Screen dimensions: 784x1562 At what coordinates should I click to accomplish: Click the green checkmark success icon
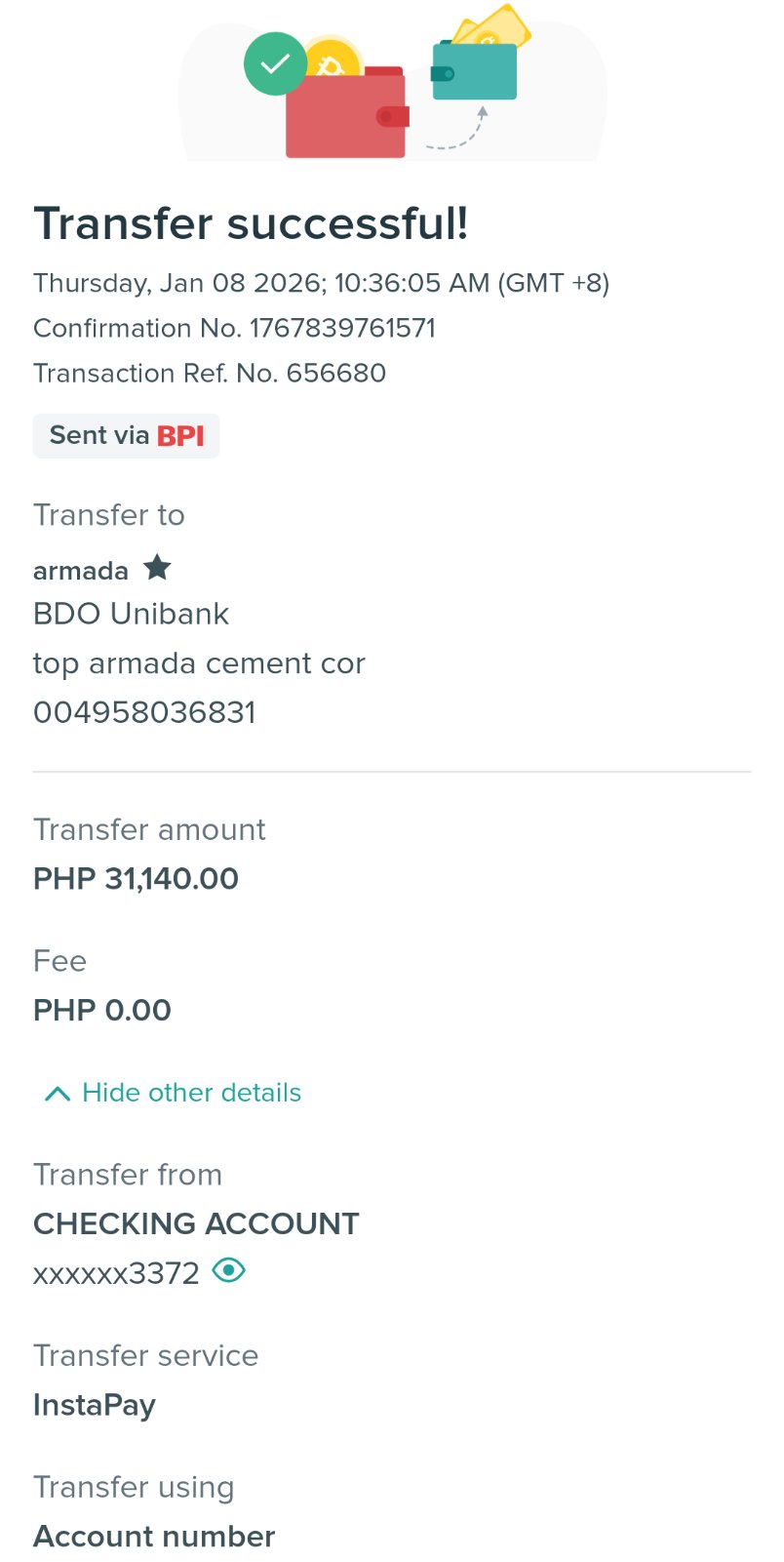tap(275, 64)
